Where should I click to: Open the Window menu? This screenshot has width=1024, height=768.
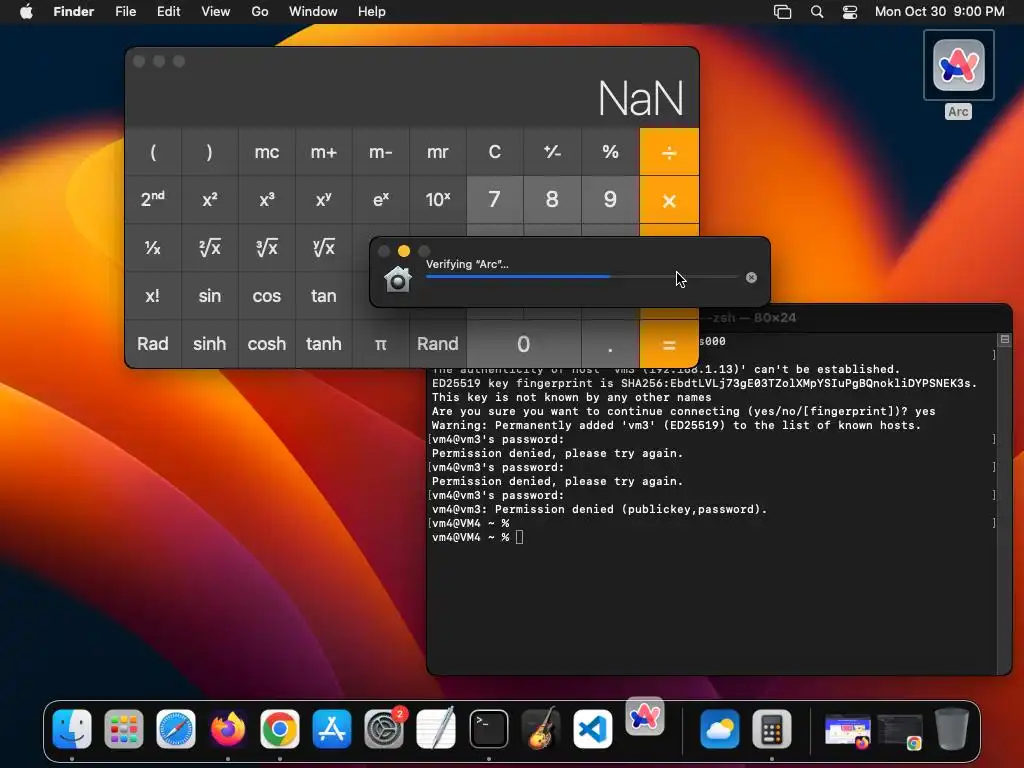coord(313,12)
